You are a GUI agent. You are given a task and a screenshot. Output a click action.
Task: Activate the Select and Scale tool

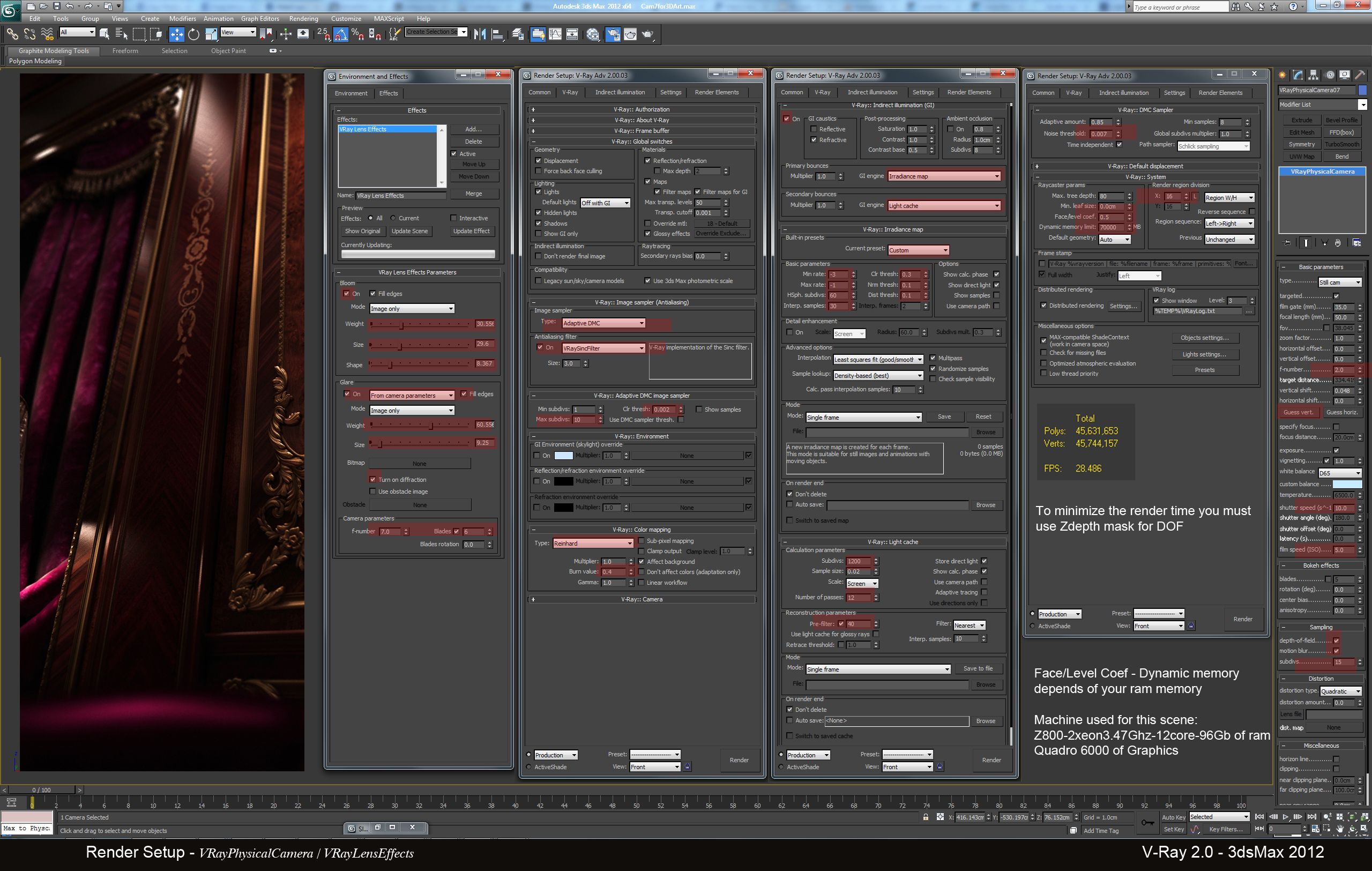coord(211,34)
